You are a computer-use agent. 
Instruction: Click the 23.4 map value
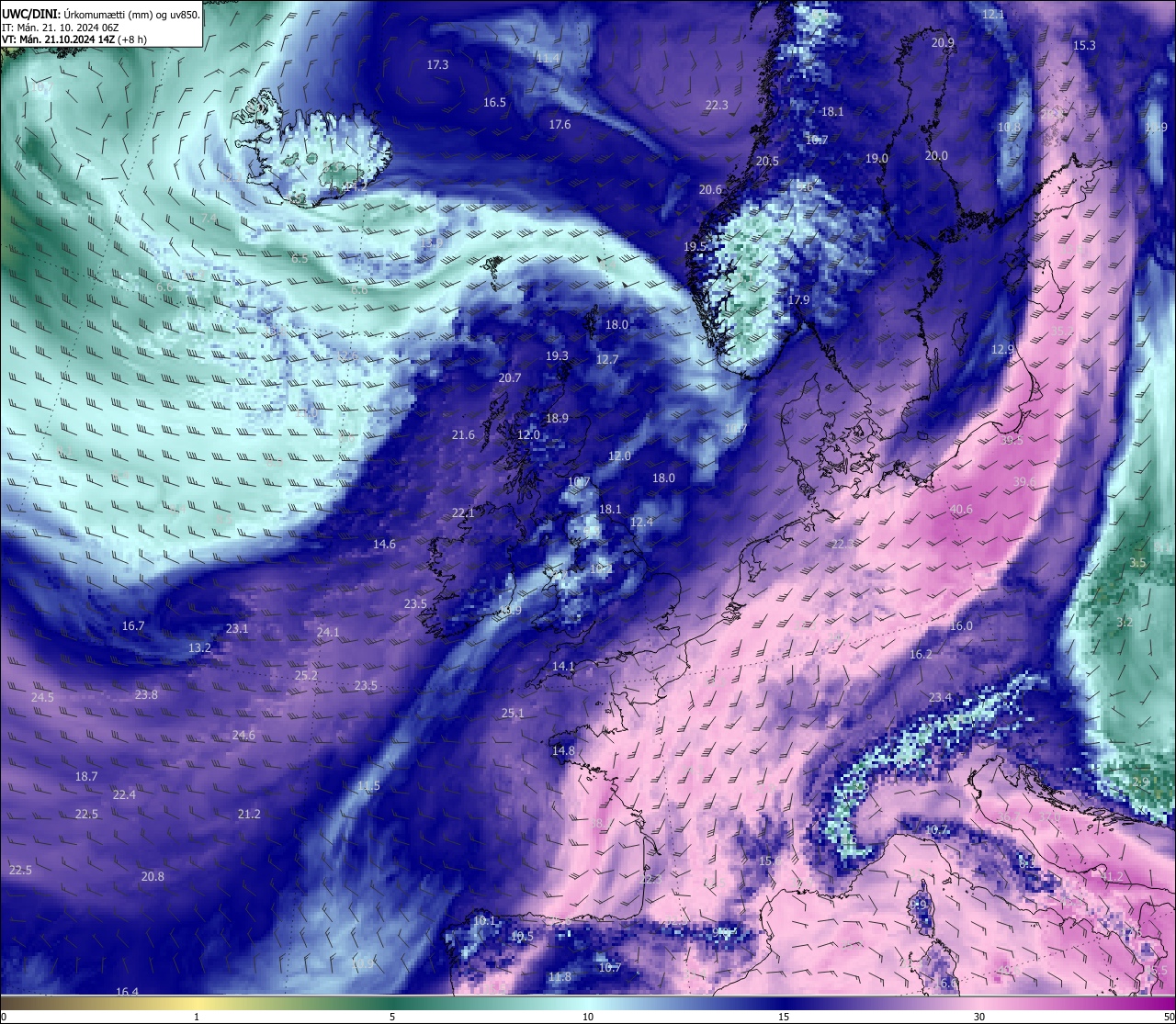pos(940,698)
